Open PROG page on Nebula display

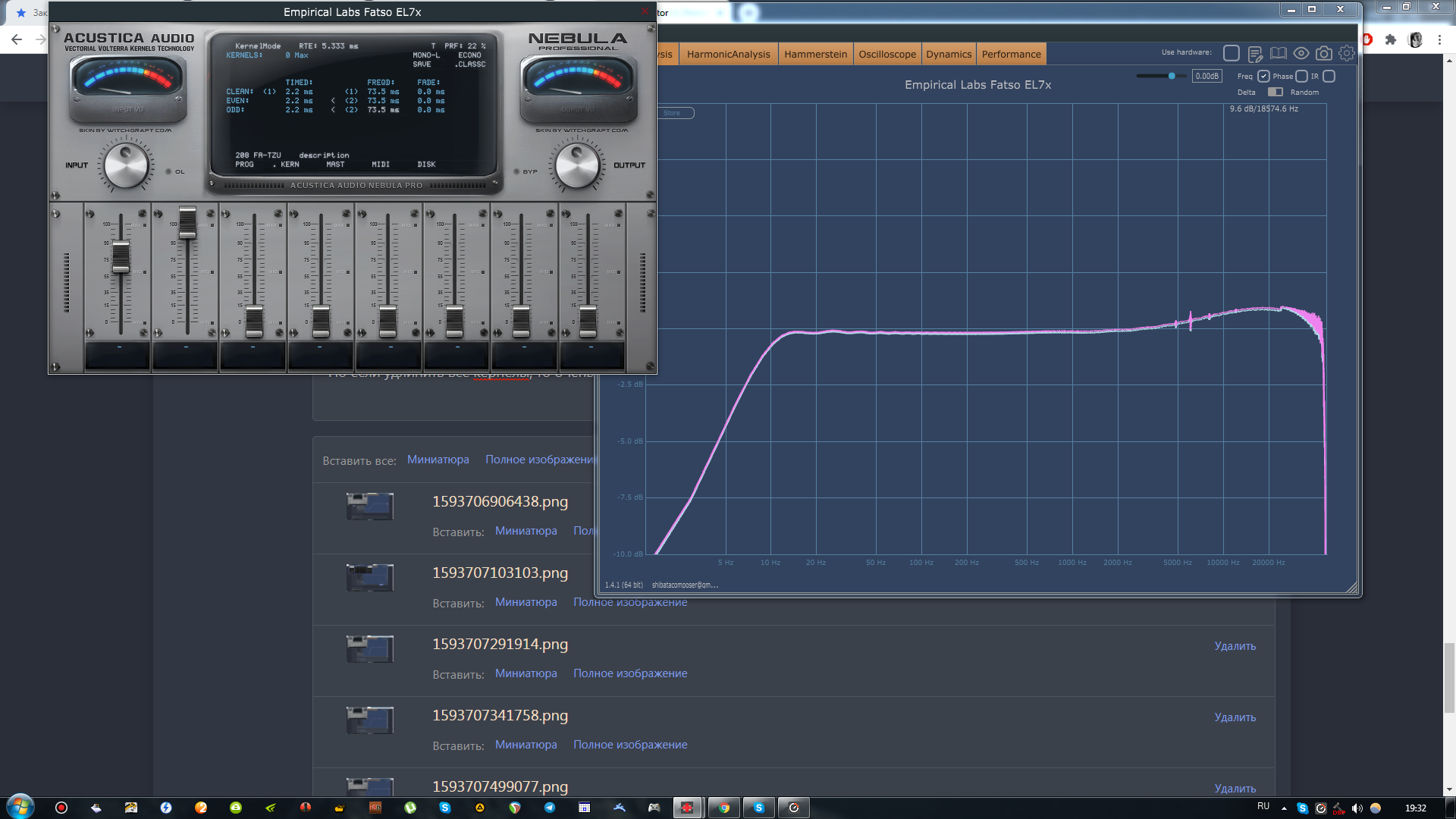244,165
